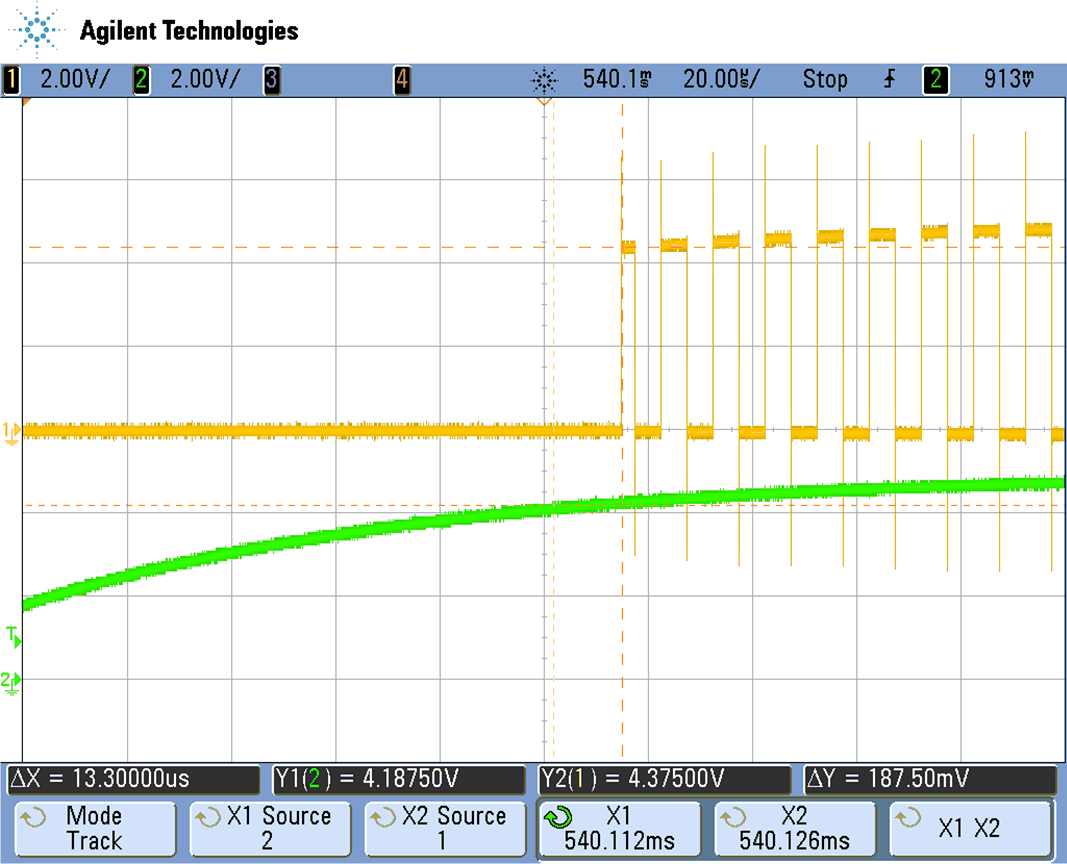Image resolution: width=1067 pixels, height=864 pixels.
Task: Open the X2 Source selection softkey
Action: coord(443,828)
